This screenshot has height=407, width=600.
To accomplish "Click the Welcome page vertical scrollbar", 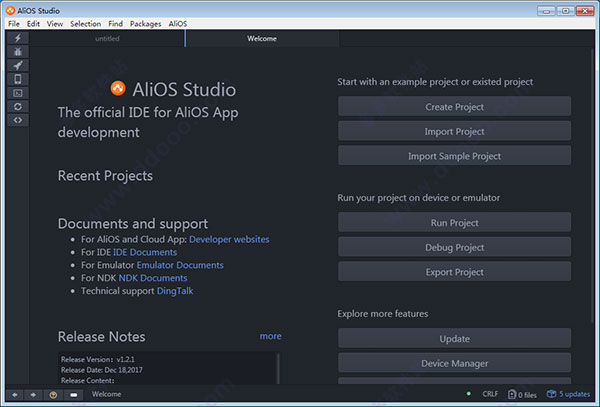I will click(x=593, y=184).
